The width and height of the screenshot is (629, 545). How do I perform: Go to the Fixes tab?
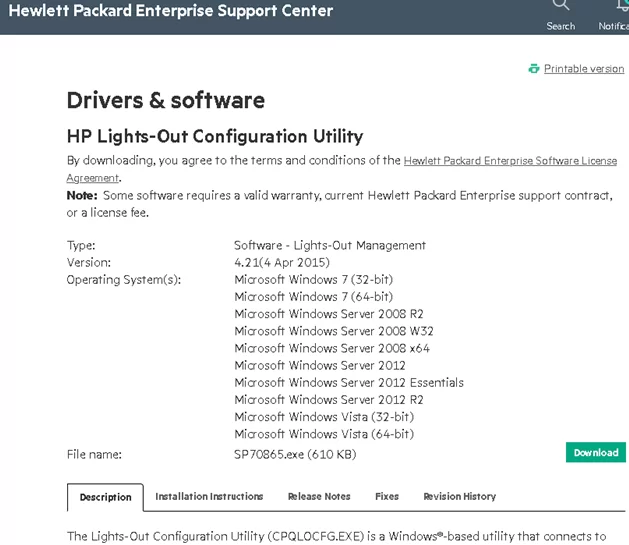(387, 496)
